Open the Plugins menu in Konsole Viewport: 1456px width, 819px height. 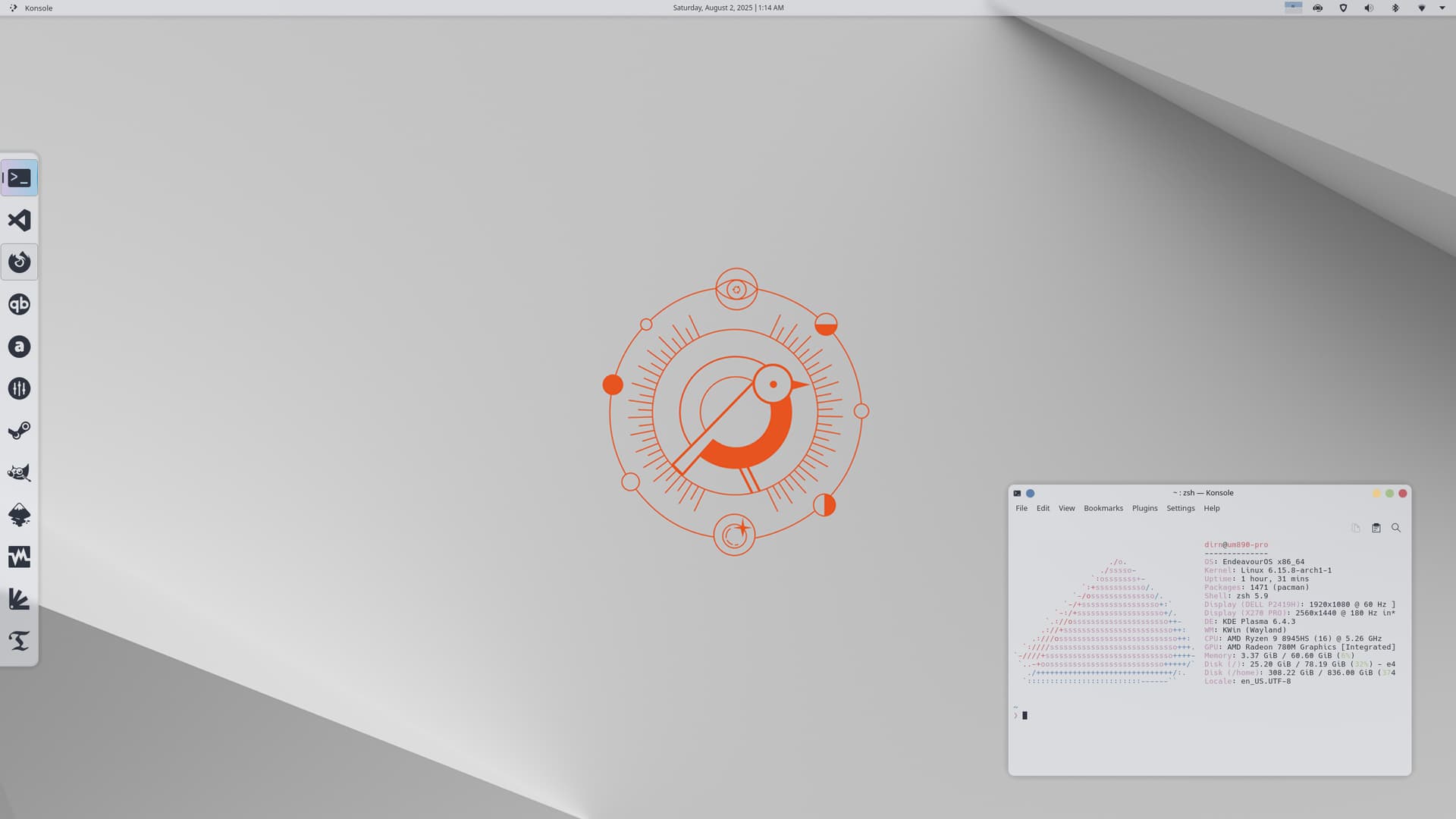[1145, 508]
